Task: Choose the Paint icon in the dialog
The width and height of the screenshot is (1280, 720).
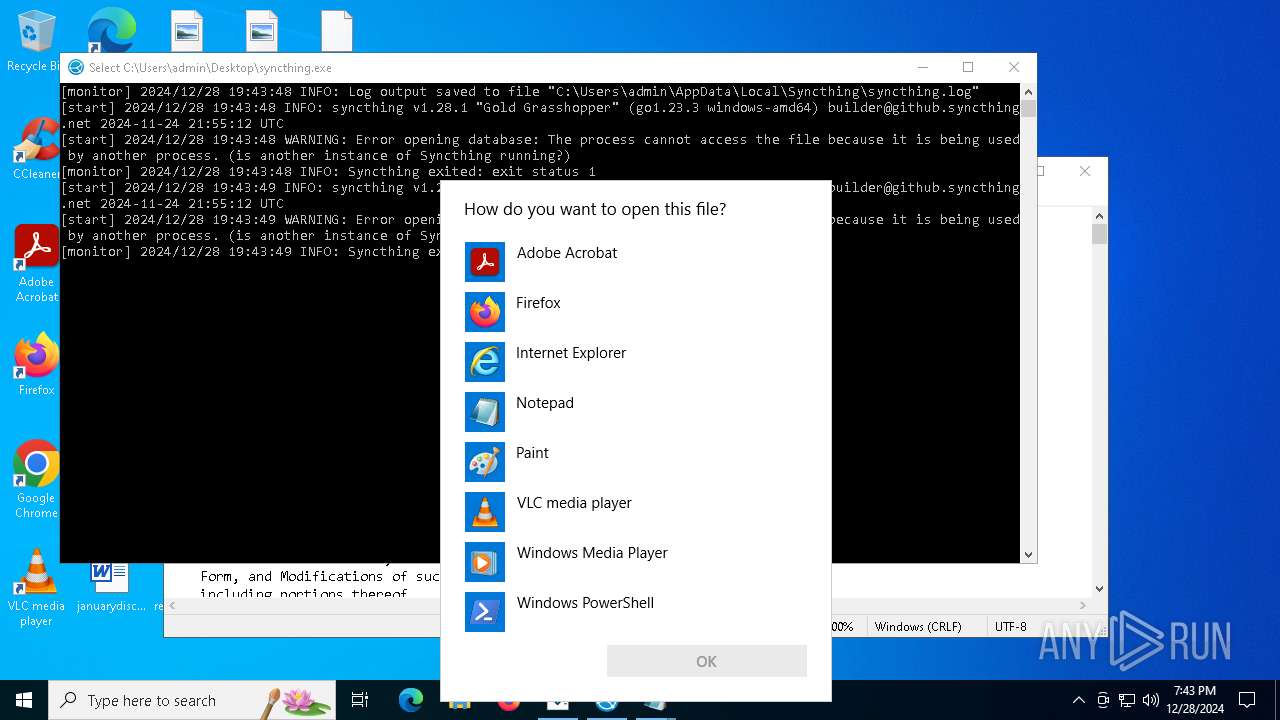Action: tap(485, 462)
